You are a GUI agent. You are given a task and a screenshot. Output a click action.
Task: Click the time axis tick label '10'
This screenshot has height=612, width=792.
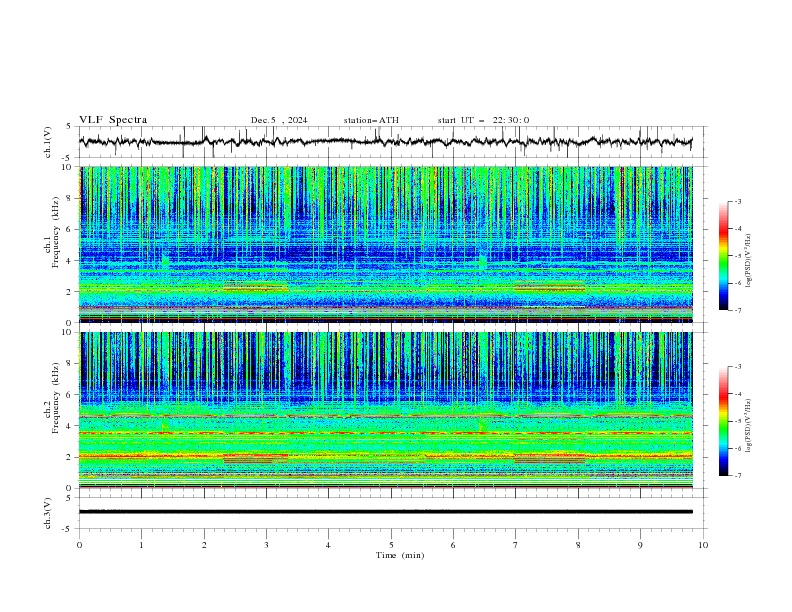point(703,545)
